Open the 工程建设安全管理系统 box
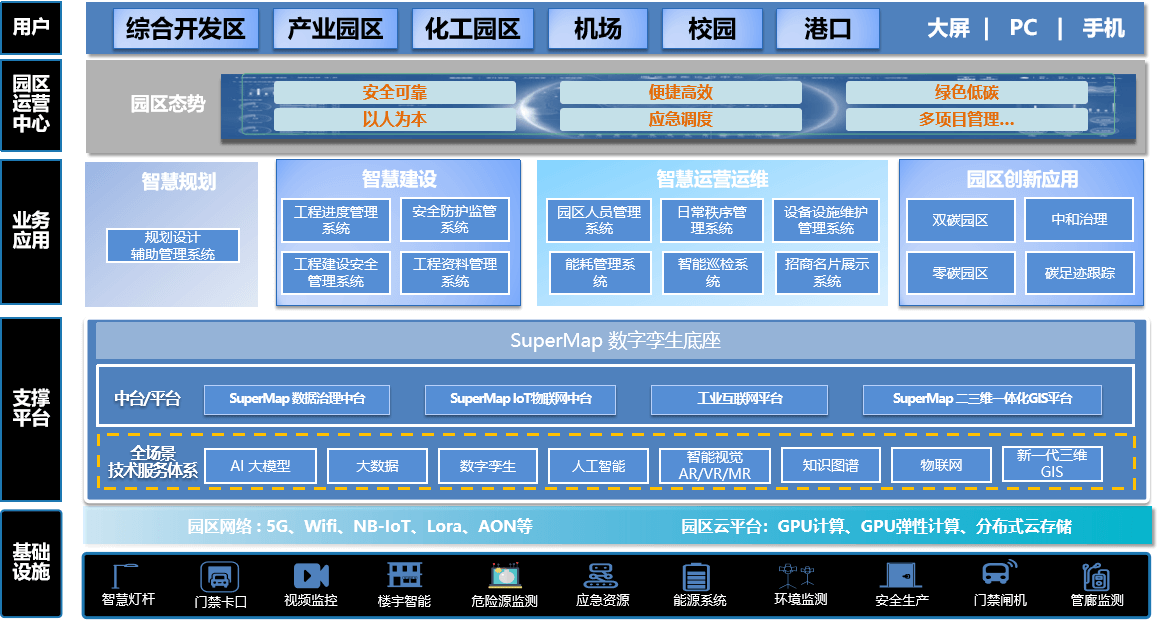 tap(336, 273)
